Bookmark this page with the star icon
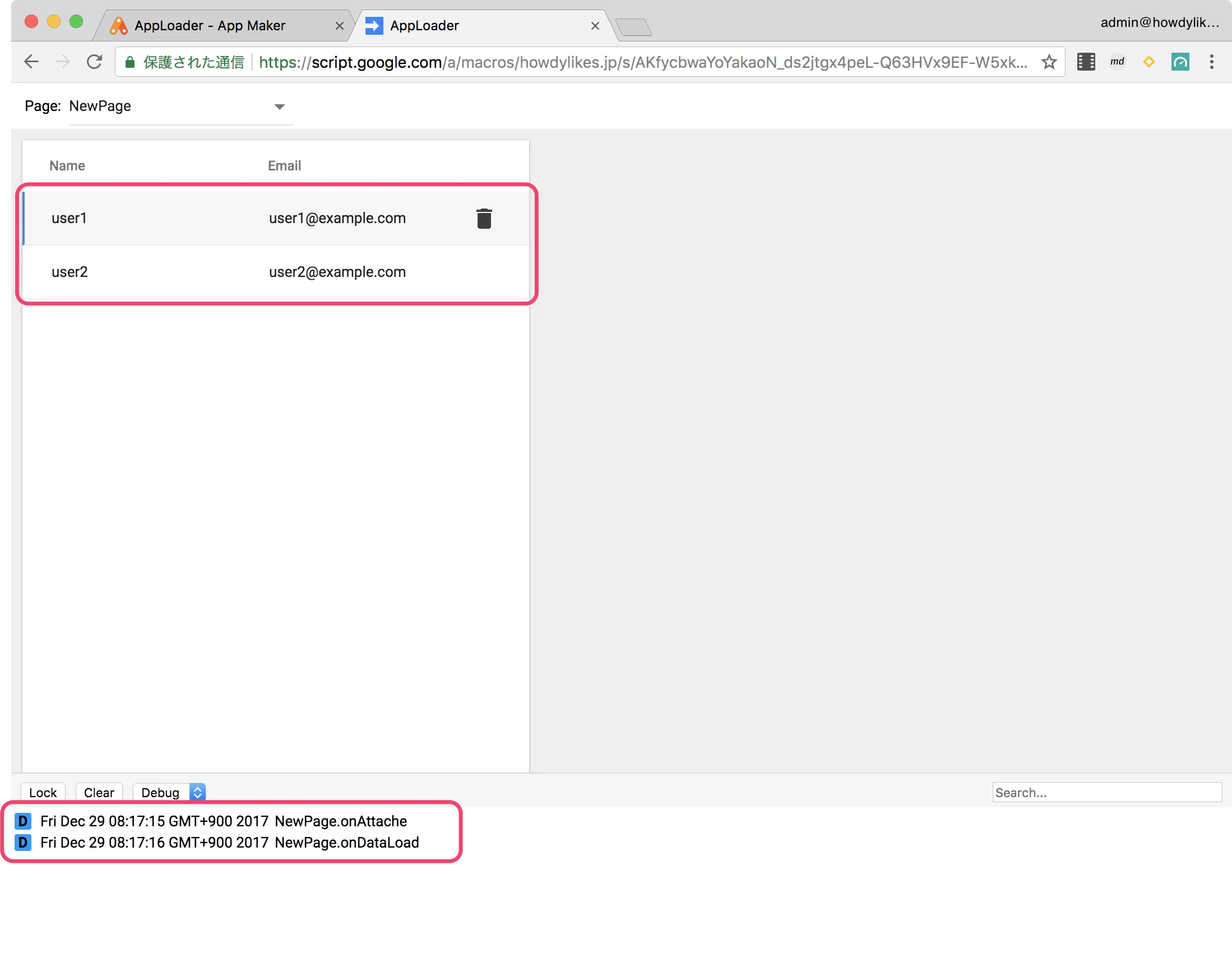1232x953 pixels. pyautogui.click(x=1049, y=62)
